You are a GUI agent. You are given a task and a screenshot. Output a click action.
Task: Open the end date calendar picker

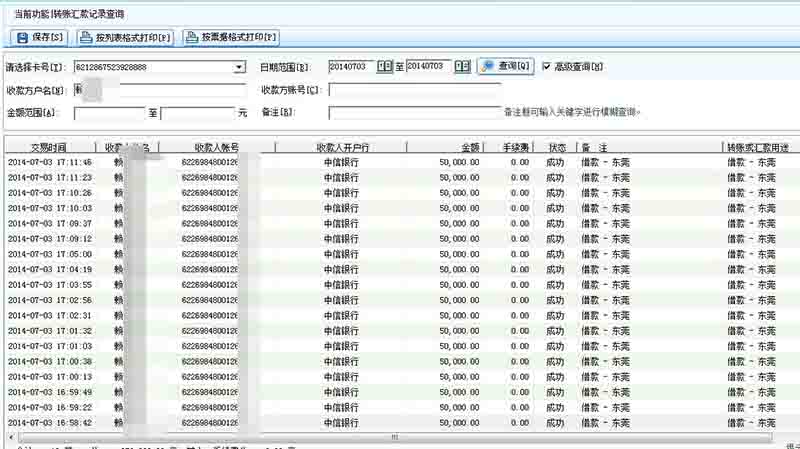tap(462, 67)
